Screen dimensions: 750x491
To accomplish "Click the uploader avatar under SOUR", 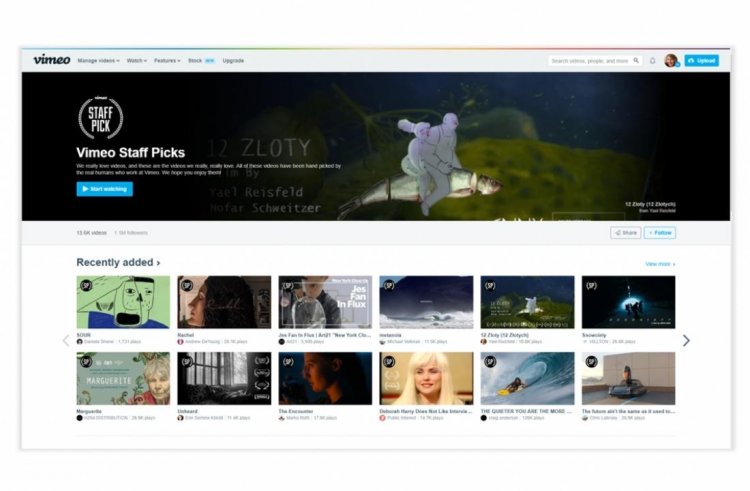I will click(79, 342).
